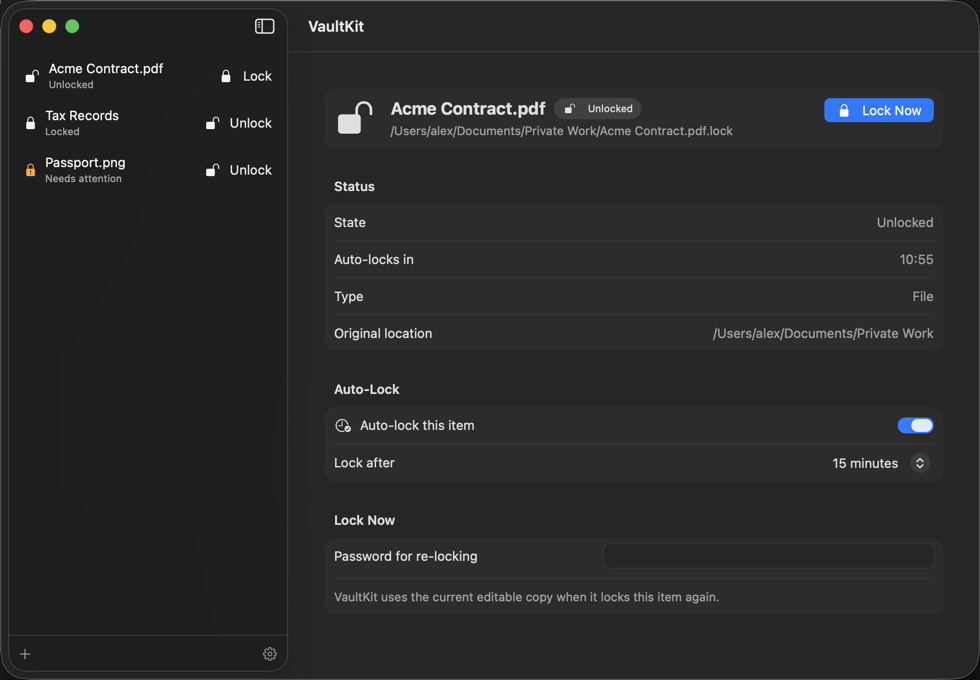Click the Auto-locks in label
980x680 pixels.
click(x=374, y=259)
